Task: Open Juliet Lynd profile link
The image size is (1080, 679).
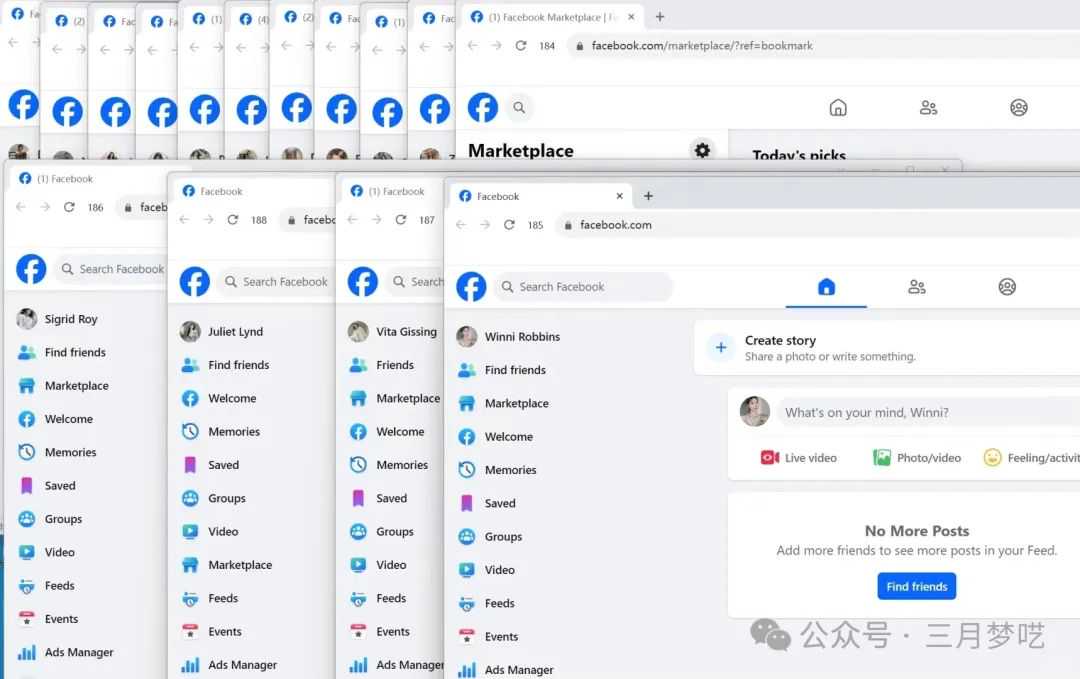Action: tap(222, 332)
